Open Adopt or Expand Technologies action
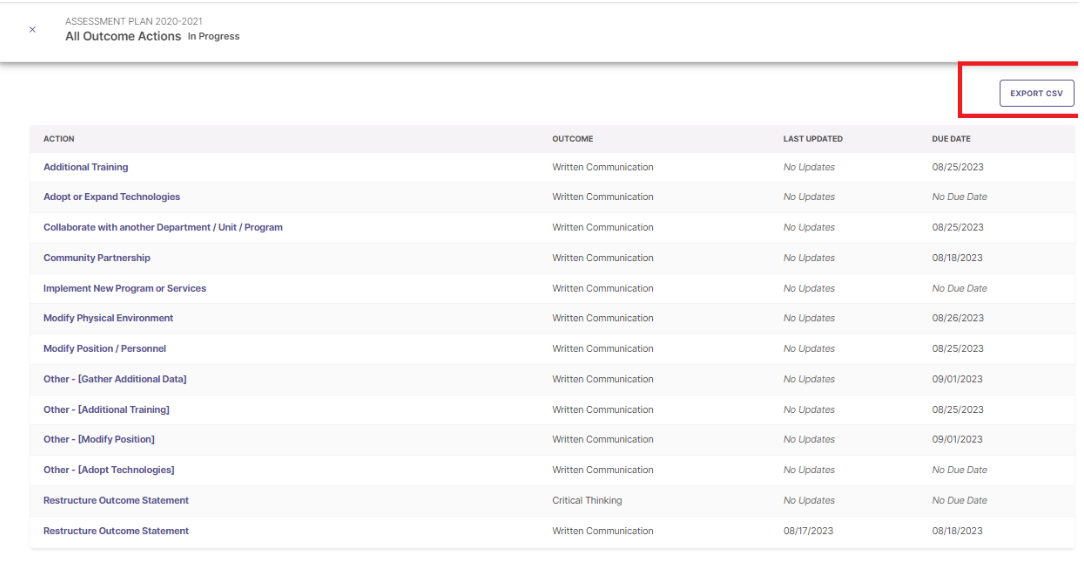The width and height of the screenshot is (1084, 576). click(112, 197)
